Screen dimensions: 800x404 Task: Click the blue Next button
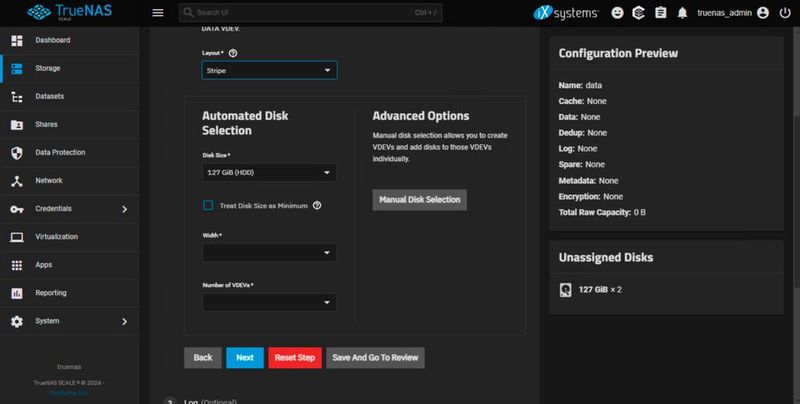coord(244,357)
